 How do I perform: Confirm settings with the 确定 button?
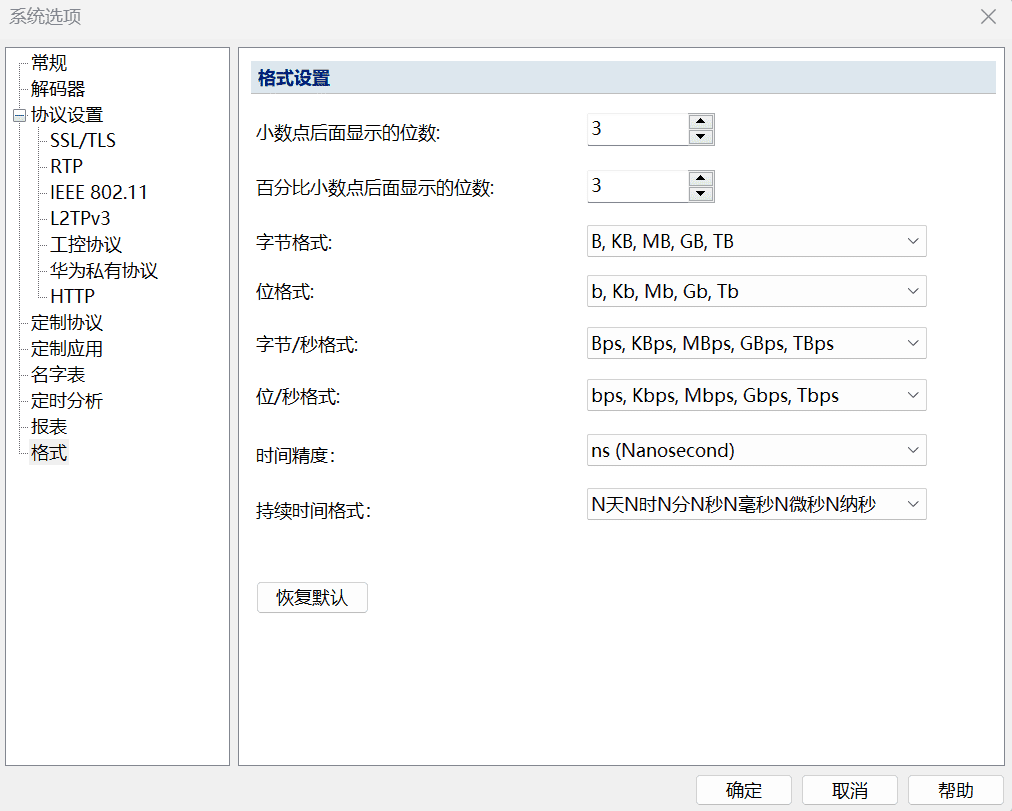click(x=743, y=790)
